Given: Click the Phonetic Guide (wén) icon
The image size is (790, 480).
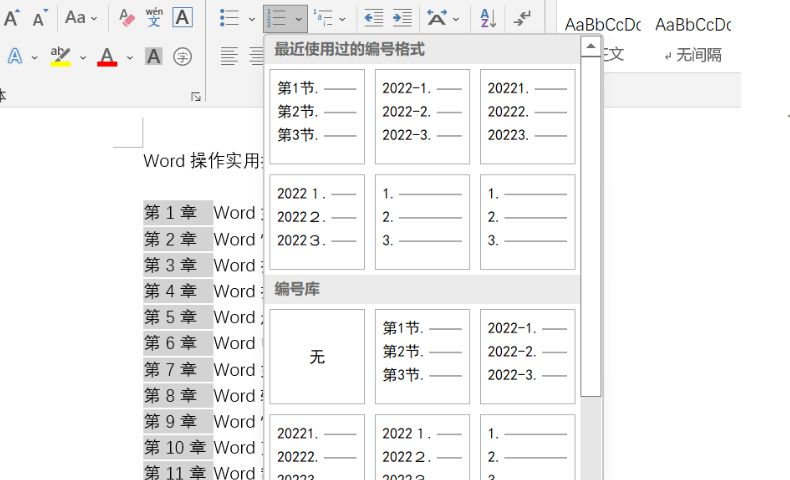Looking at the screenshot, I should 154,18.
